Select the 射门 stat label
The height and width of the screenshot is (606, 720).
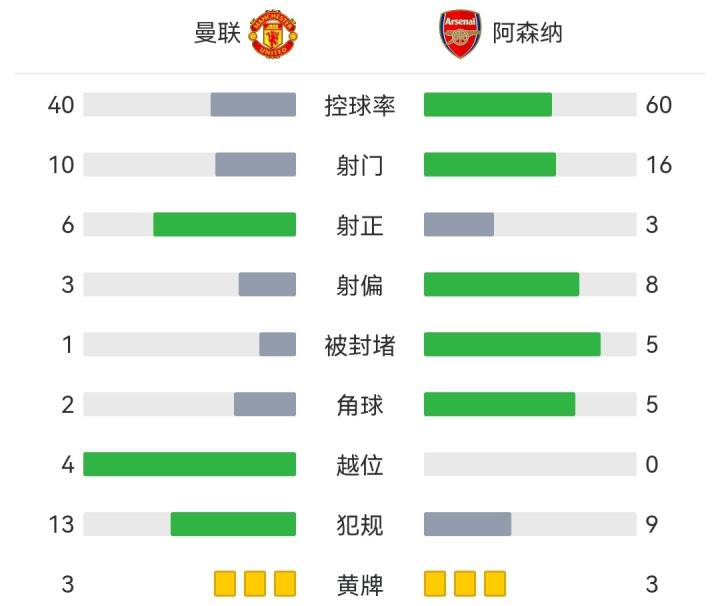(360, 165)
